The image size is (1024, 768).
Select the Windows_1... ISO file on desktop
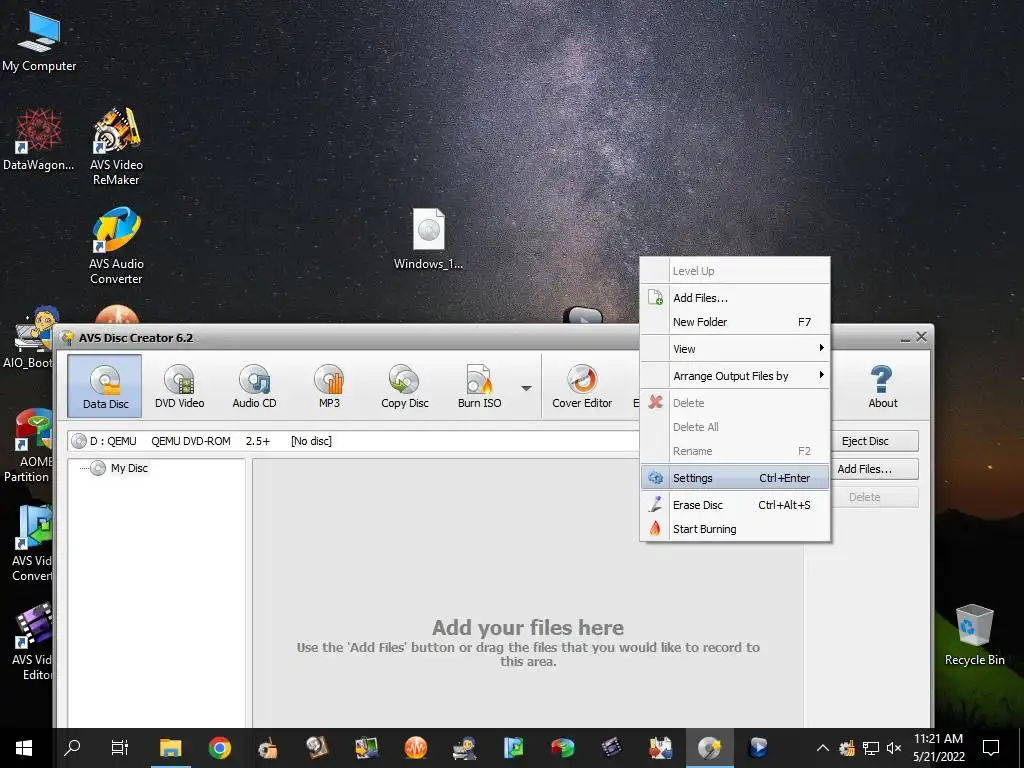(x=428, y=239)
